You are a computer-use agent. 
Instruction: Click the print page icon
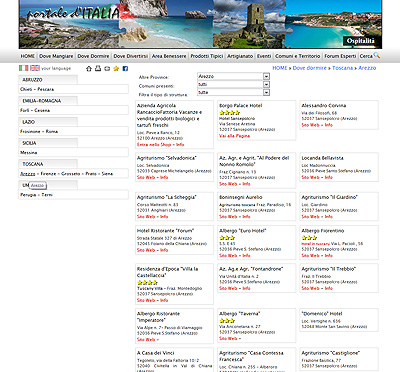click(98, 68)
